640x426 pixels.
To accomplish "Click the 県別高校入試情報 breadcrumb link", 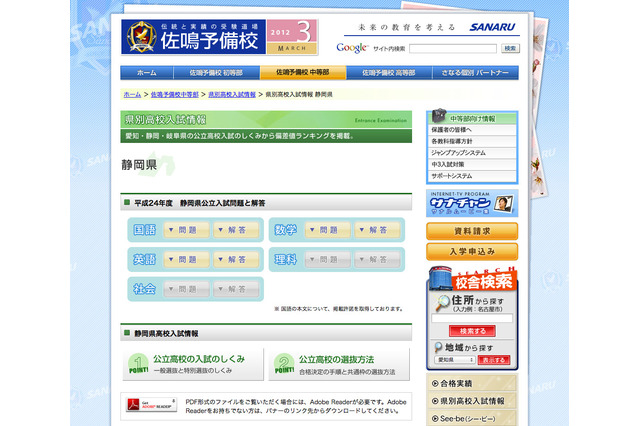I will coord(232,94).
